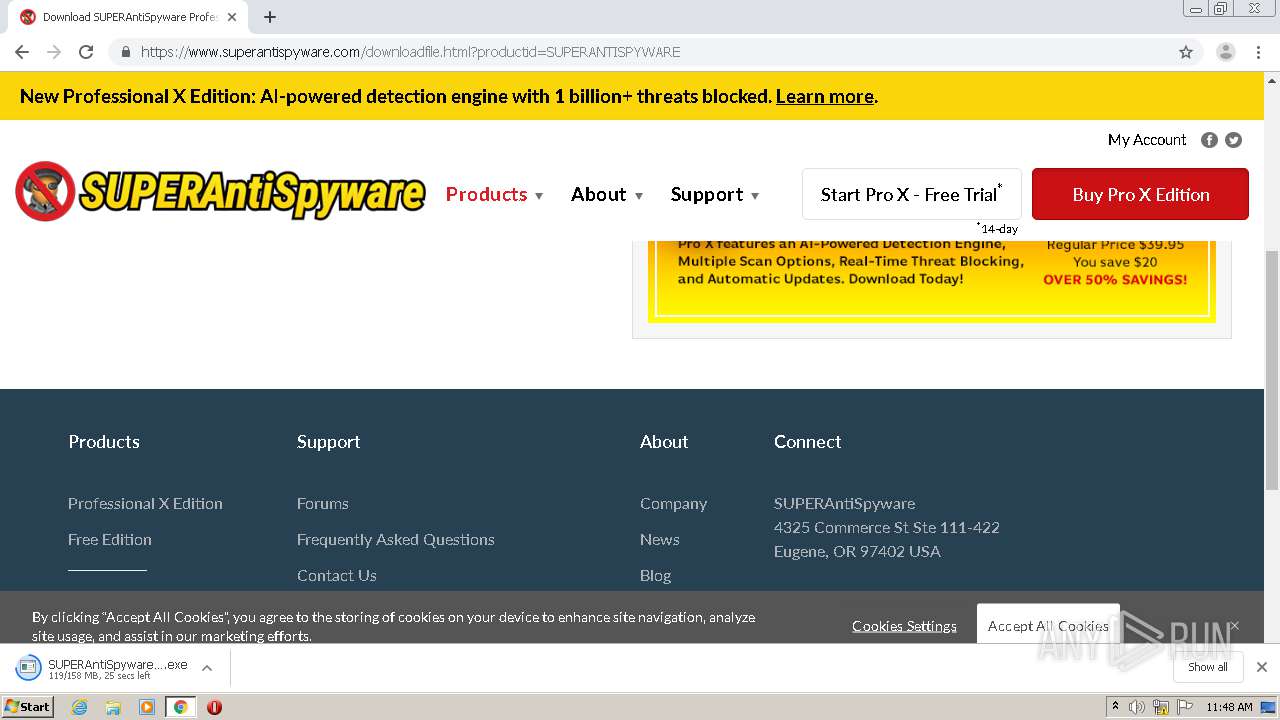The image size is (1280, 720).
Task: Visit SUPERAntiSpyware Facebook page icon
Action: click(x=1209, y=140)
